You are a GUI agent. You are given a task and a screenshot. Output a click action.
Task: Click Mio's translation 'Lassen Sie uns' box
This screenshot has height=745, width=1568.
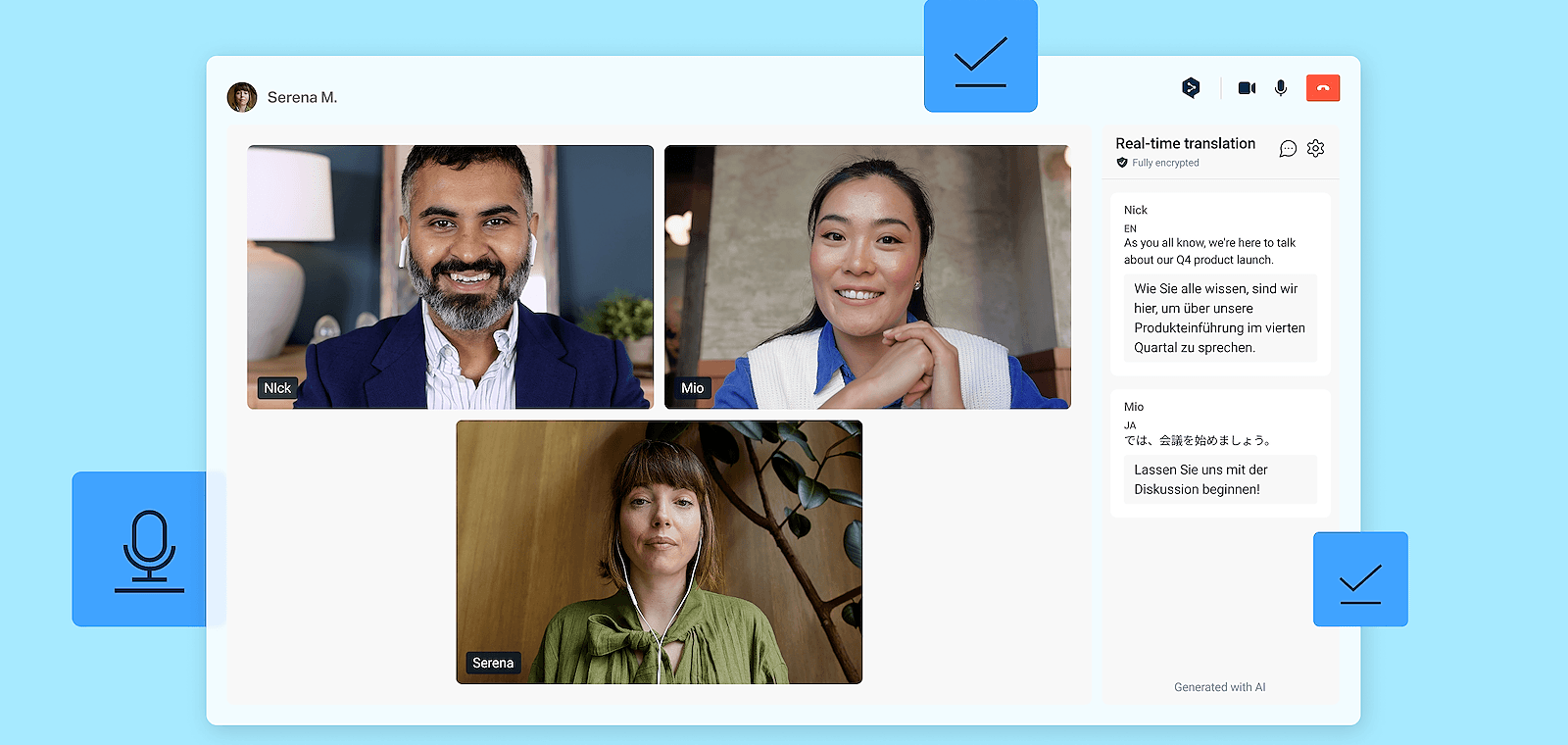coord(1219,479)
